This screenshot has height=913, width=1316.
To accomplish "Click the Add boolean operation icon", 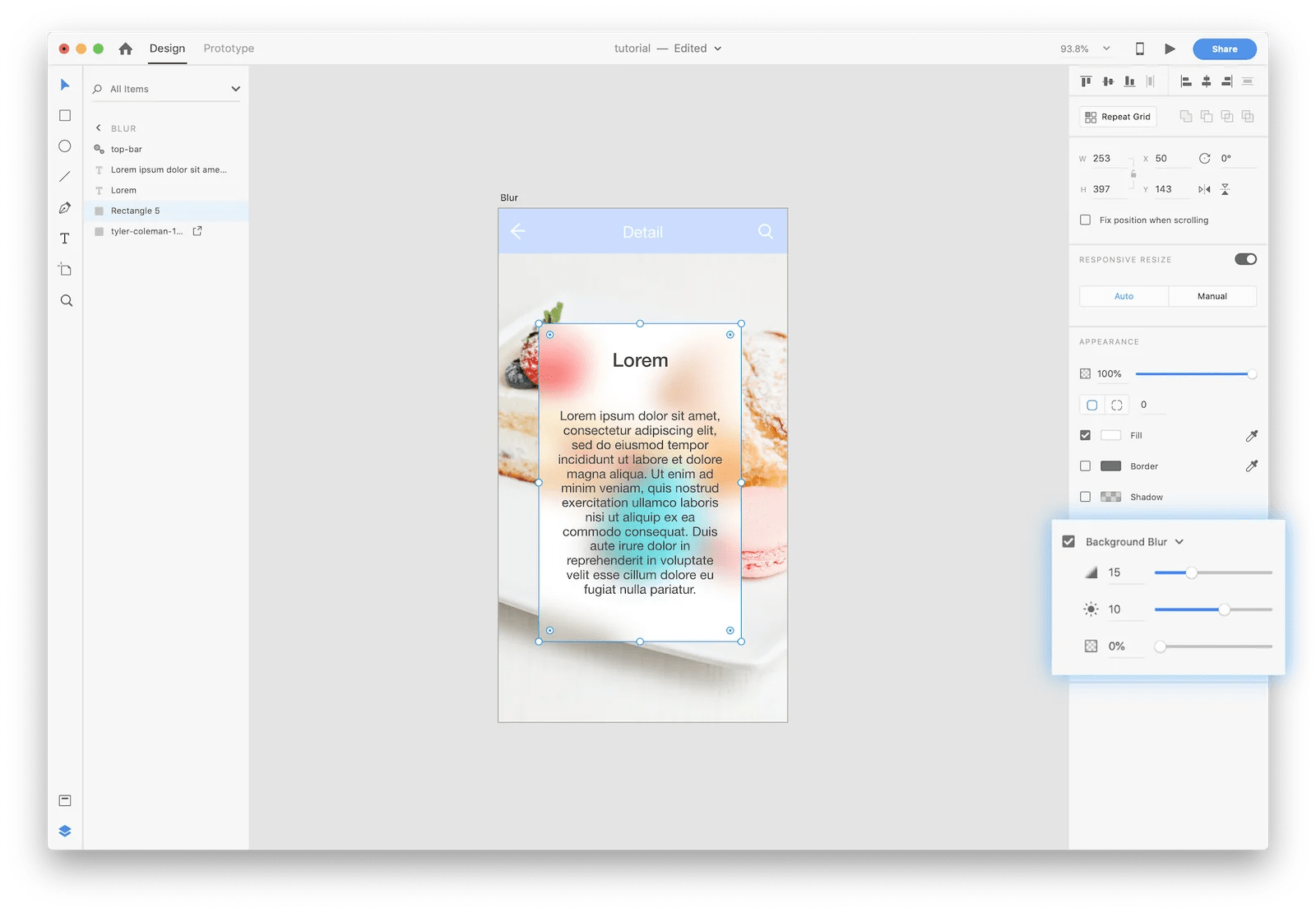I will point(1186,117).
